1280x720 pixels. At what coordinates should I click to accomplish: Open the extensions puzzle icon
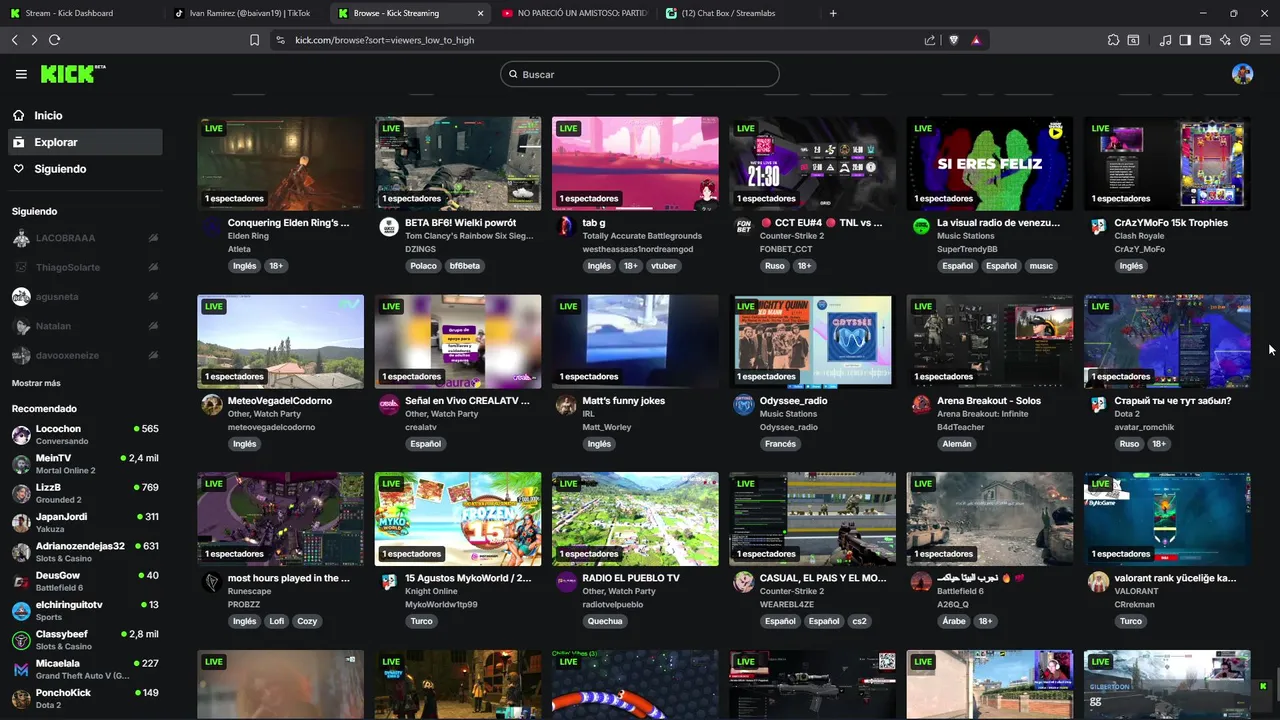coord(1113,40)
